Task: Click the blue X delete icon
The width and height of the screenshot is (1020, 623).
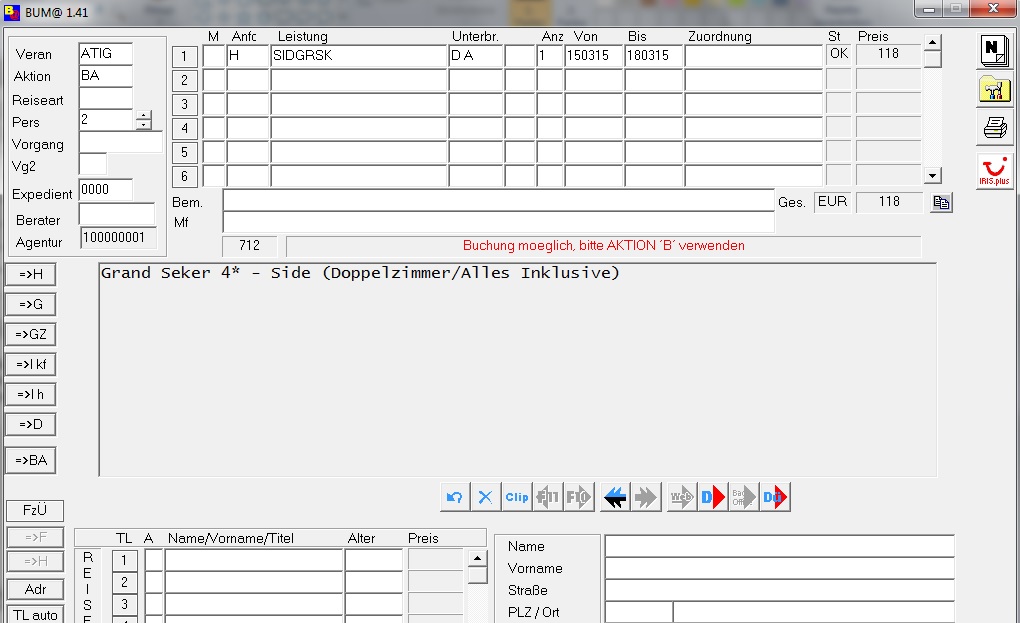Action: (485, 497)
